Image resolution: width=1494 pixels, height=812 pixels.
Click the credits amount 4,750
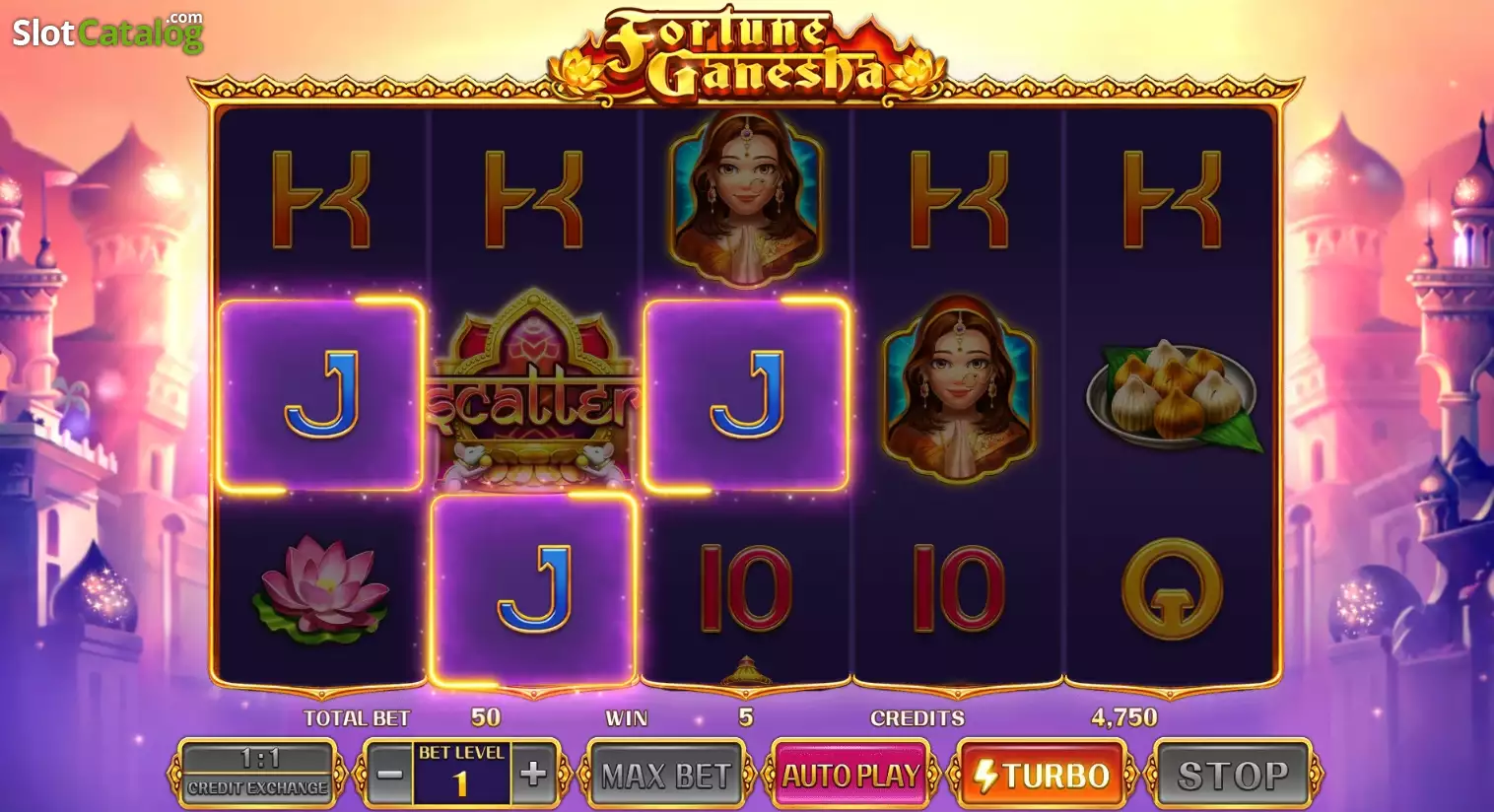pyautogui.click(x=1124, y=717)
